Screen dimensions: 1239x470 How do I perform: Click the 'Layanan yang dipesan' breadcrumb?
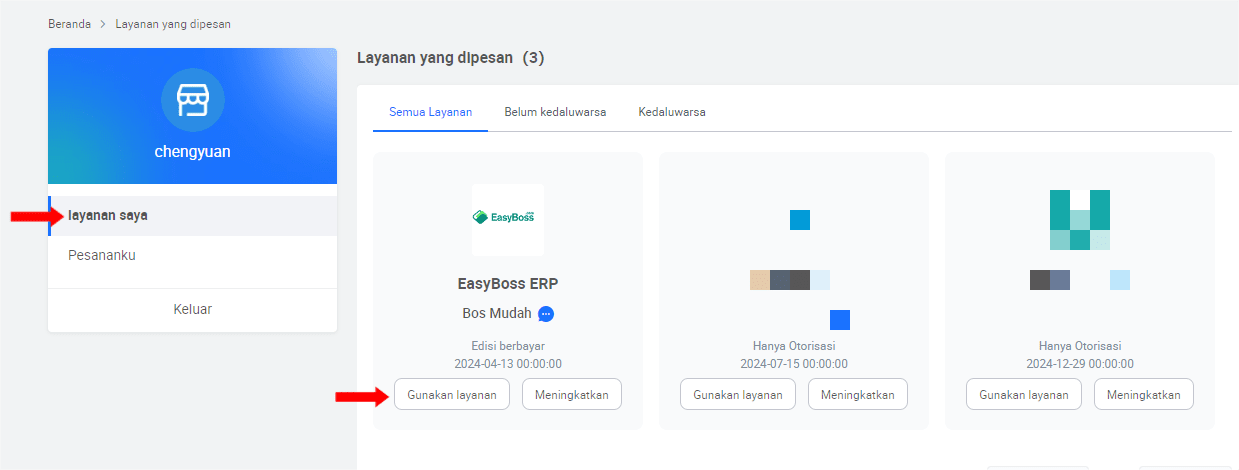[x=173, y=23]
